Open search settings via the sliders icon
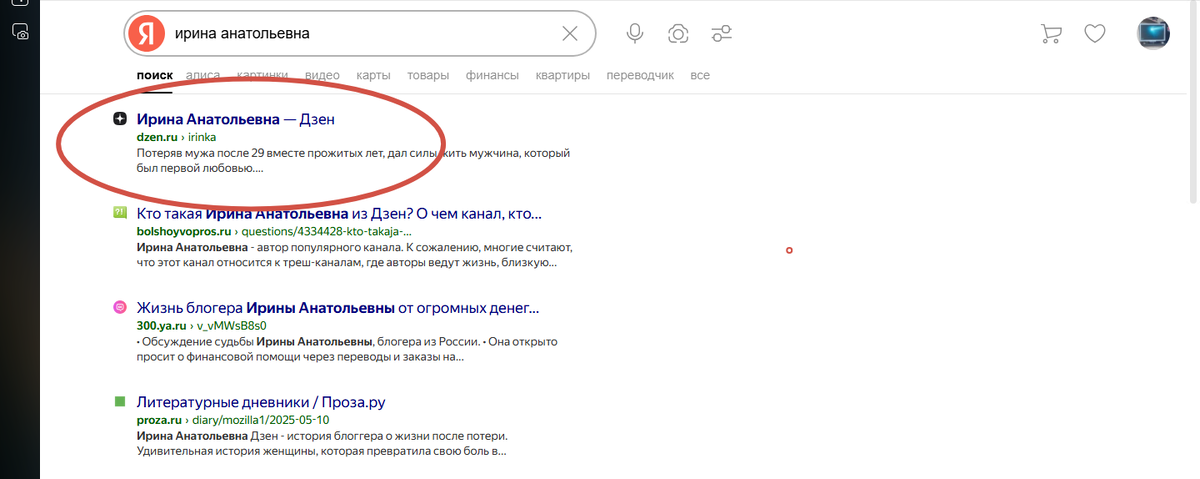Viewport: 1200px width, 479px height. pos(722,34)
